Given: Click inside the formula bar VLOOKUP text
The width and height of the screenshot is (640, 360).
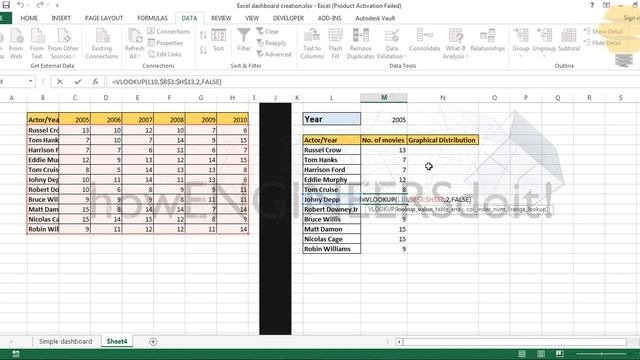Looking at the screenshot, I should tap(167, 82).
